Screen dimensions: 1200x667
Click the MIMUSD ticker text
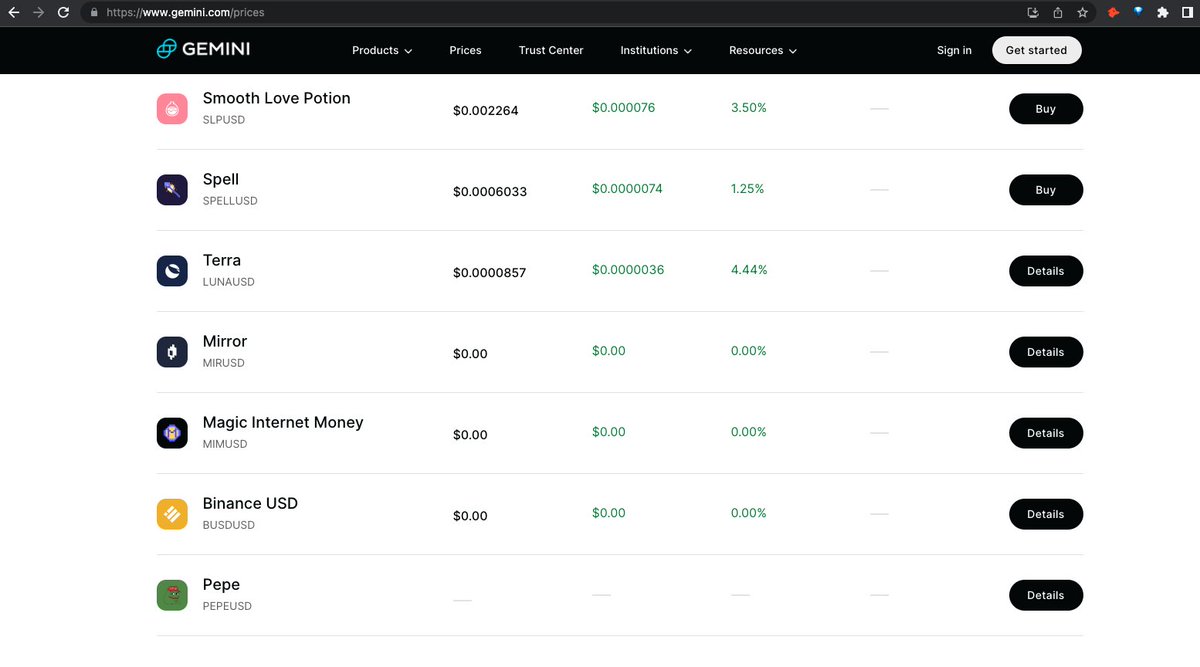[225, 444]
